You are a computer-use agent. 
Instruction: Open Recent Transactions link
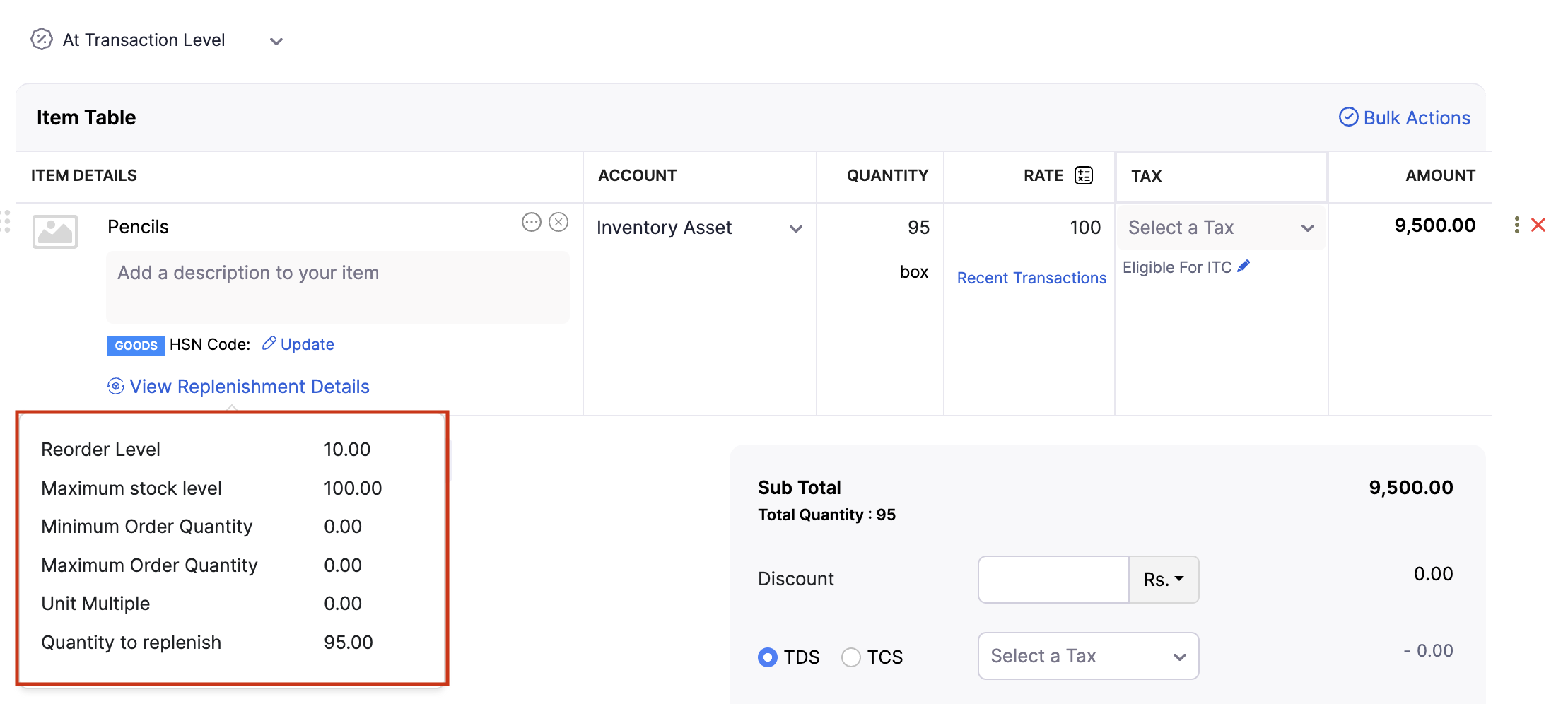[1031, 278]
